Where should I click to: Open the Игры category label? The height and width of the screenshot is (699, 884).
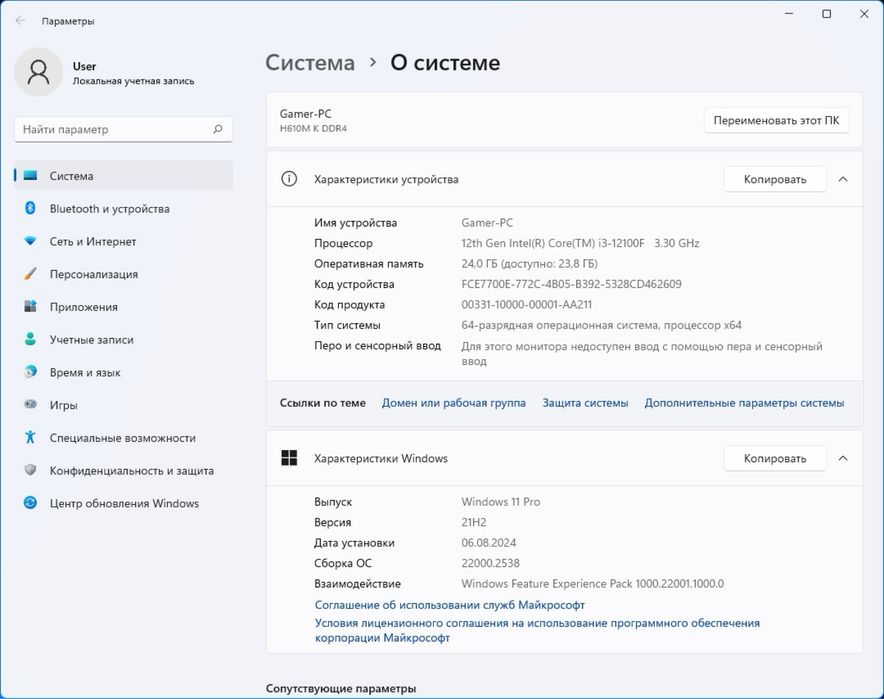[x=64, y=405]
